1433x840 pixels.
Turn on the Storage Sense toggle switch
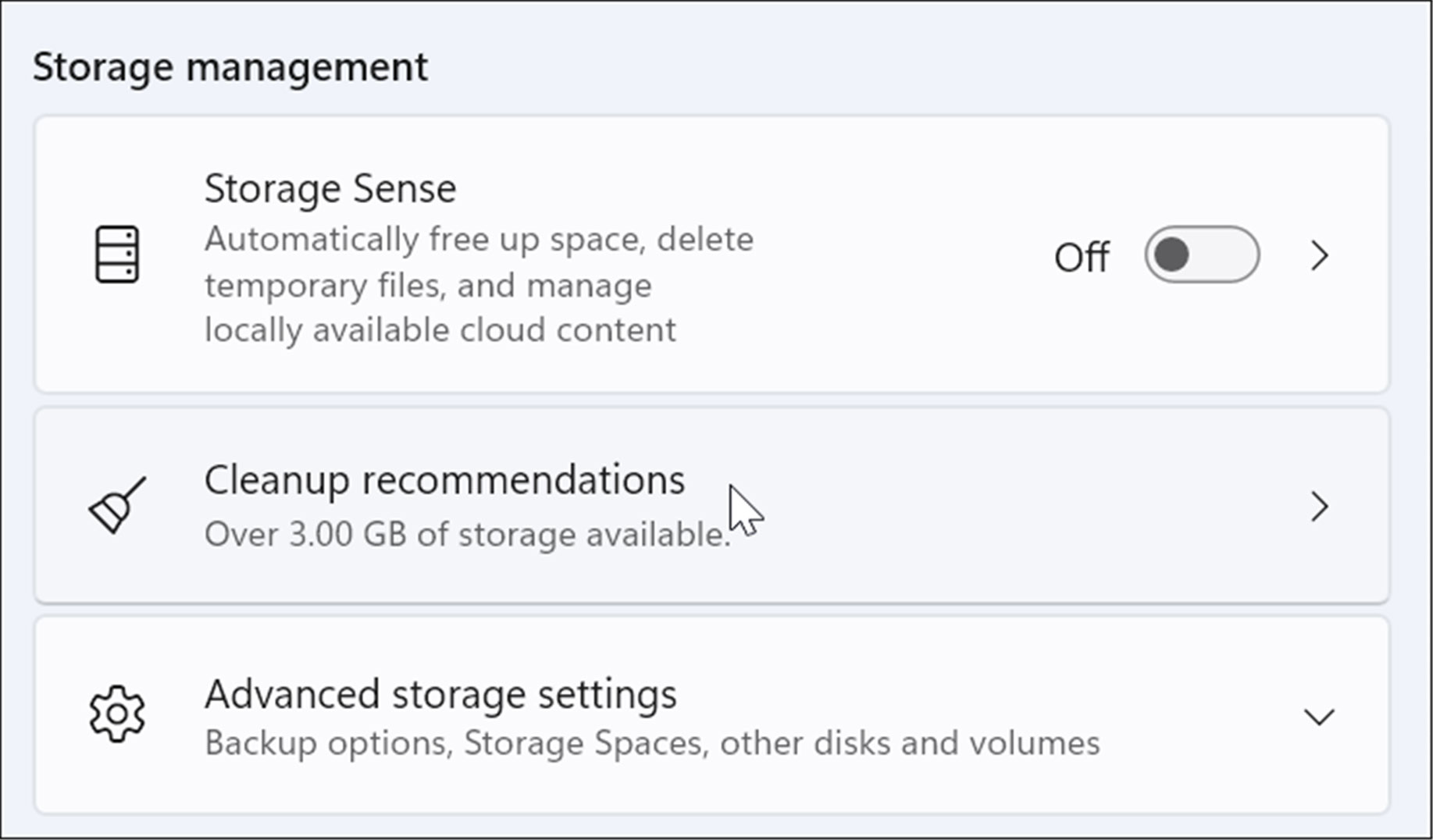point(1201,254)
